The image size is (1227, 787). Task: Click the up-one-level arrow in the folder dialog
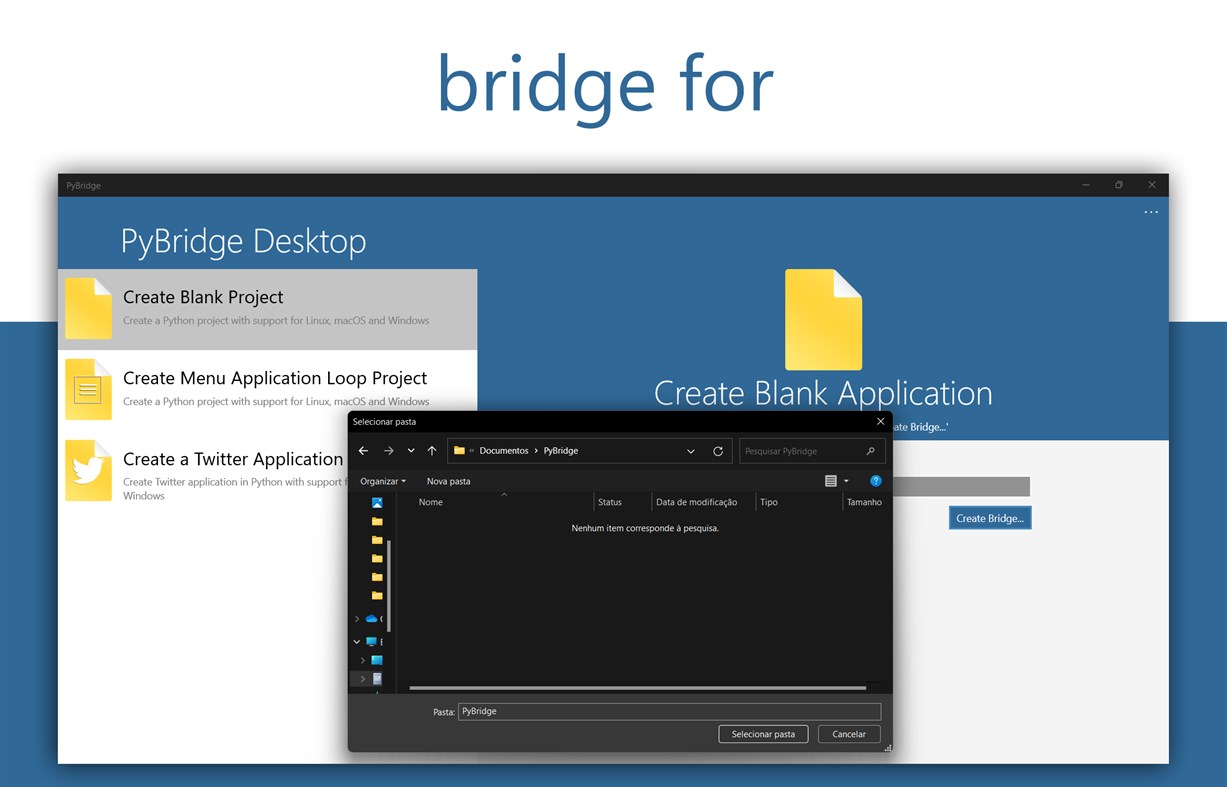click(432, 451)
